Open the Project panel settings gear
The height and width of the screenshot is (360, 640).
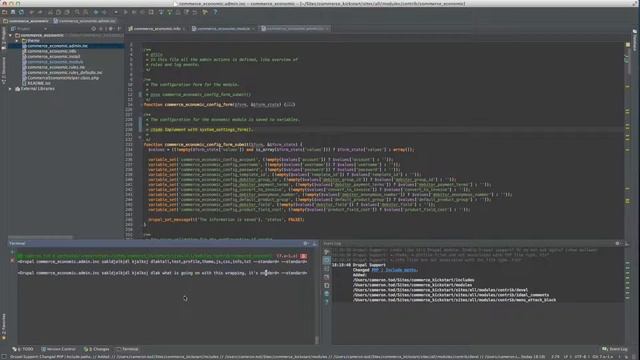point(111,29)
